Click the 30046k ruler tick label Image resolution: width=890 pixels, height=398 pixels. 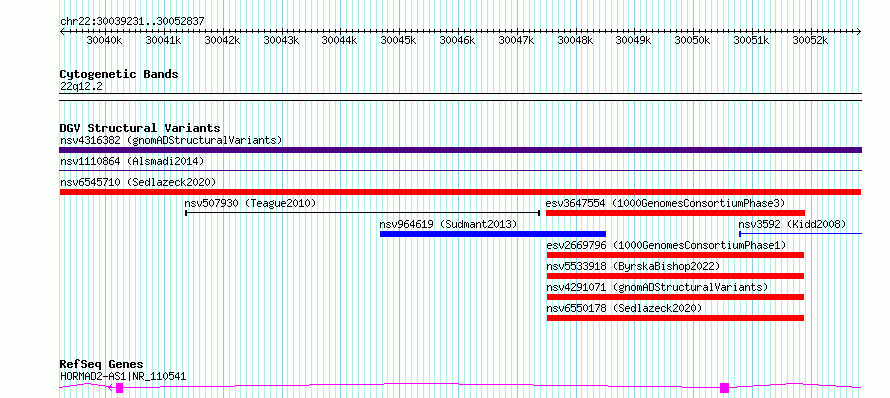(457, 41)
